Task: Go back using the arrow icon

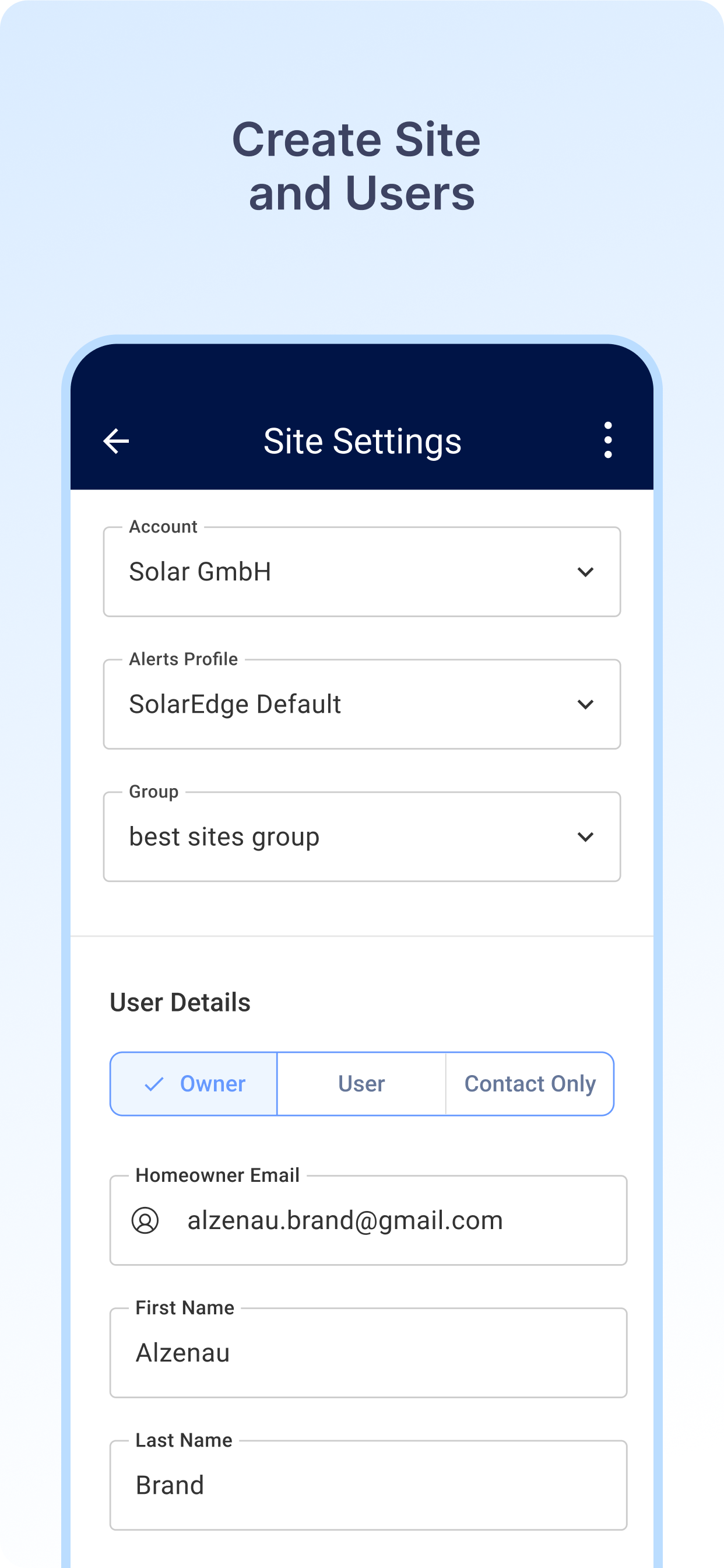Action: pos(116,440)
